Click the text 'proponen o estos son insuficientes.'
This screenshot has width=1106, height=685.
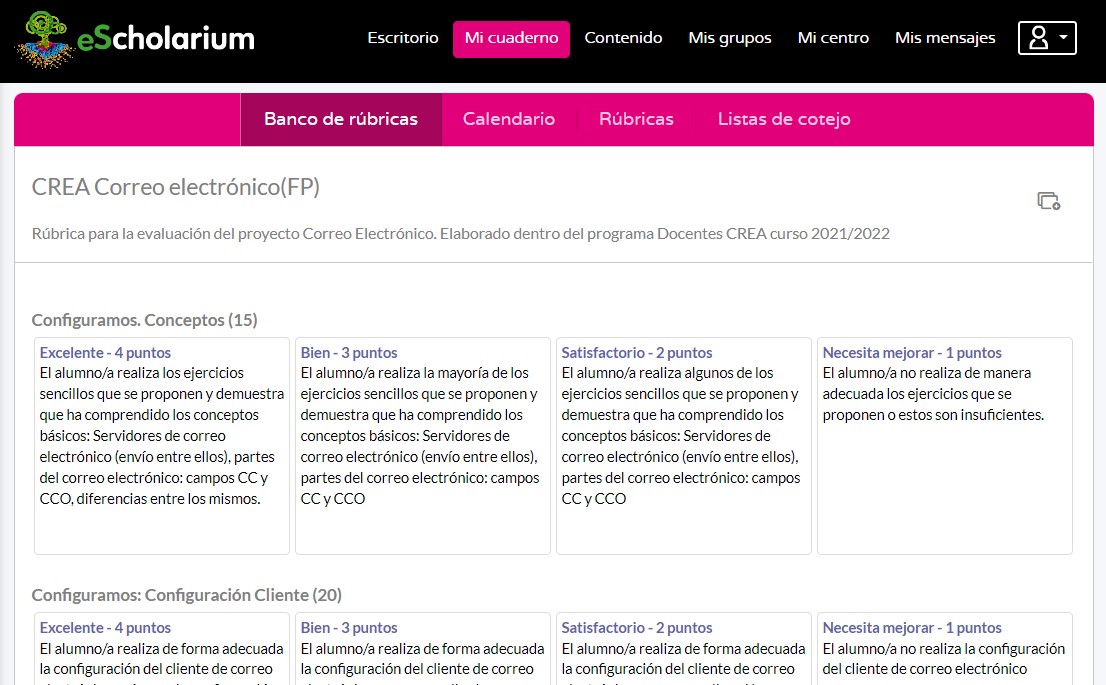(x=933, y=416)
